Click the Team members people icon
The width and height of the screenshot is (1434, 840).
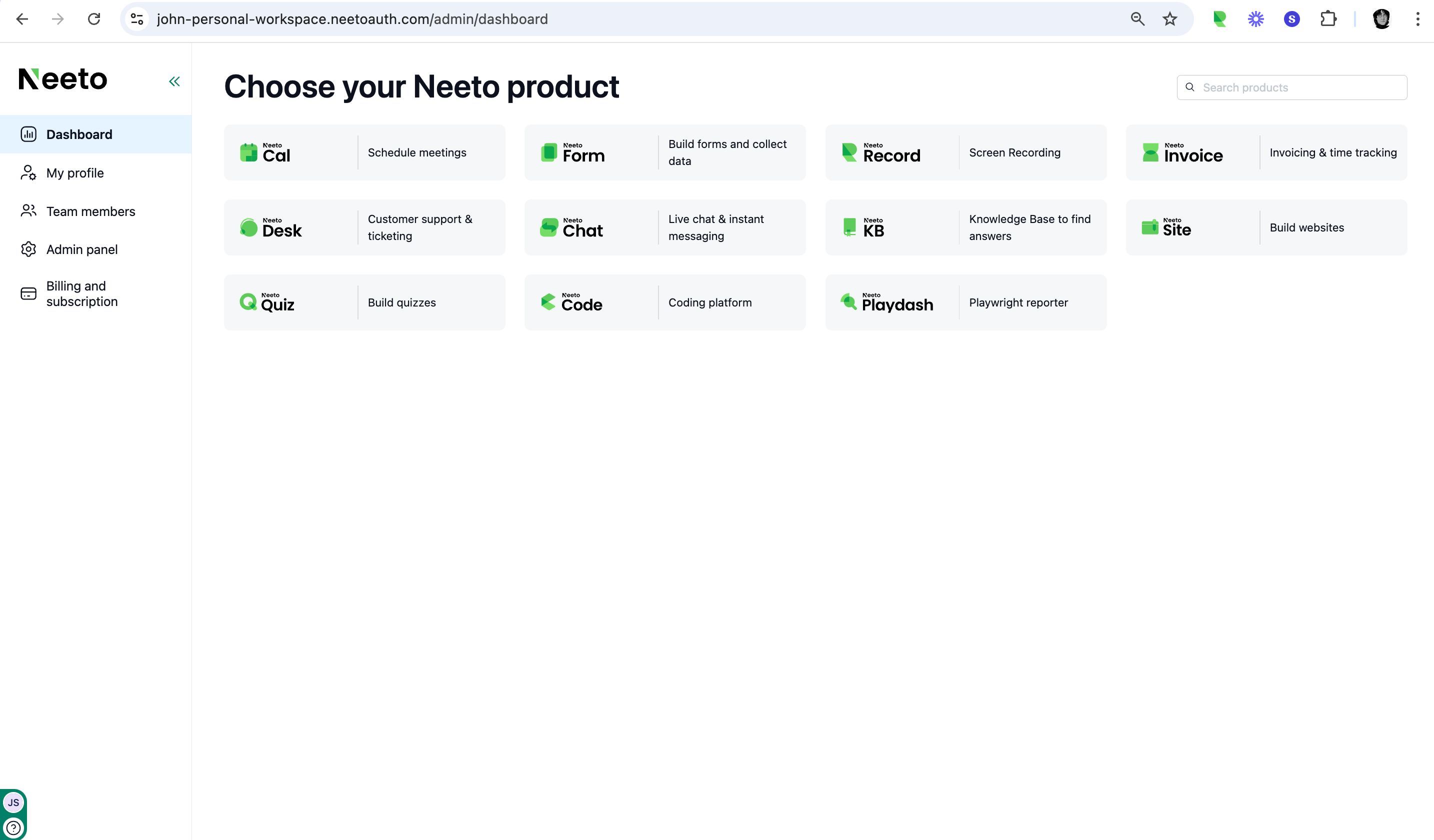tap(28, 211)
